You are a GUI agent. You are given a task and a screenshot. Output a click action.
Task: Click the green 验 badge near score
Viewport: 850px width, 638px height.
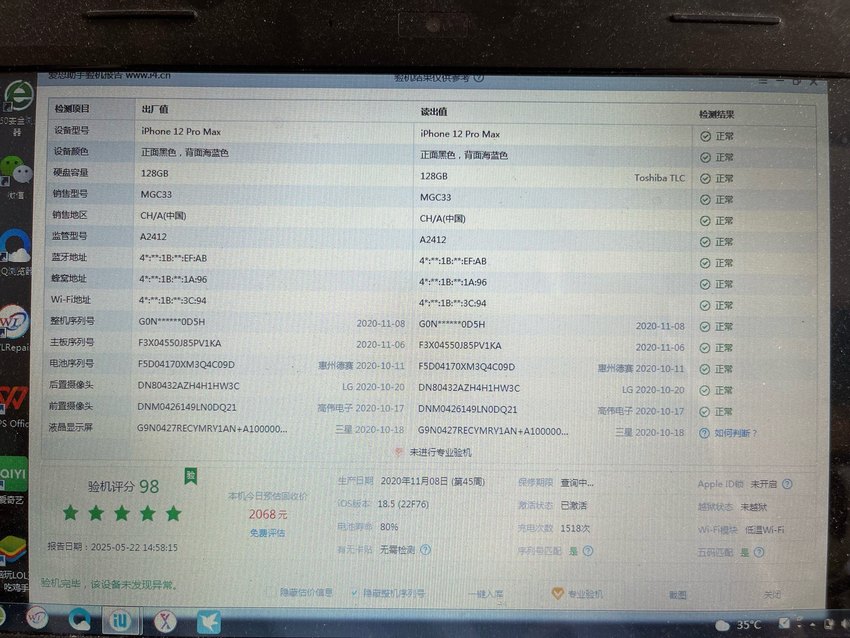coord(190,476)
